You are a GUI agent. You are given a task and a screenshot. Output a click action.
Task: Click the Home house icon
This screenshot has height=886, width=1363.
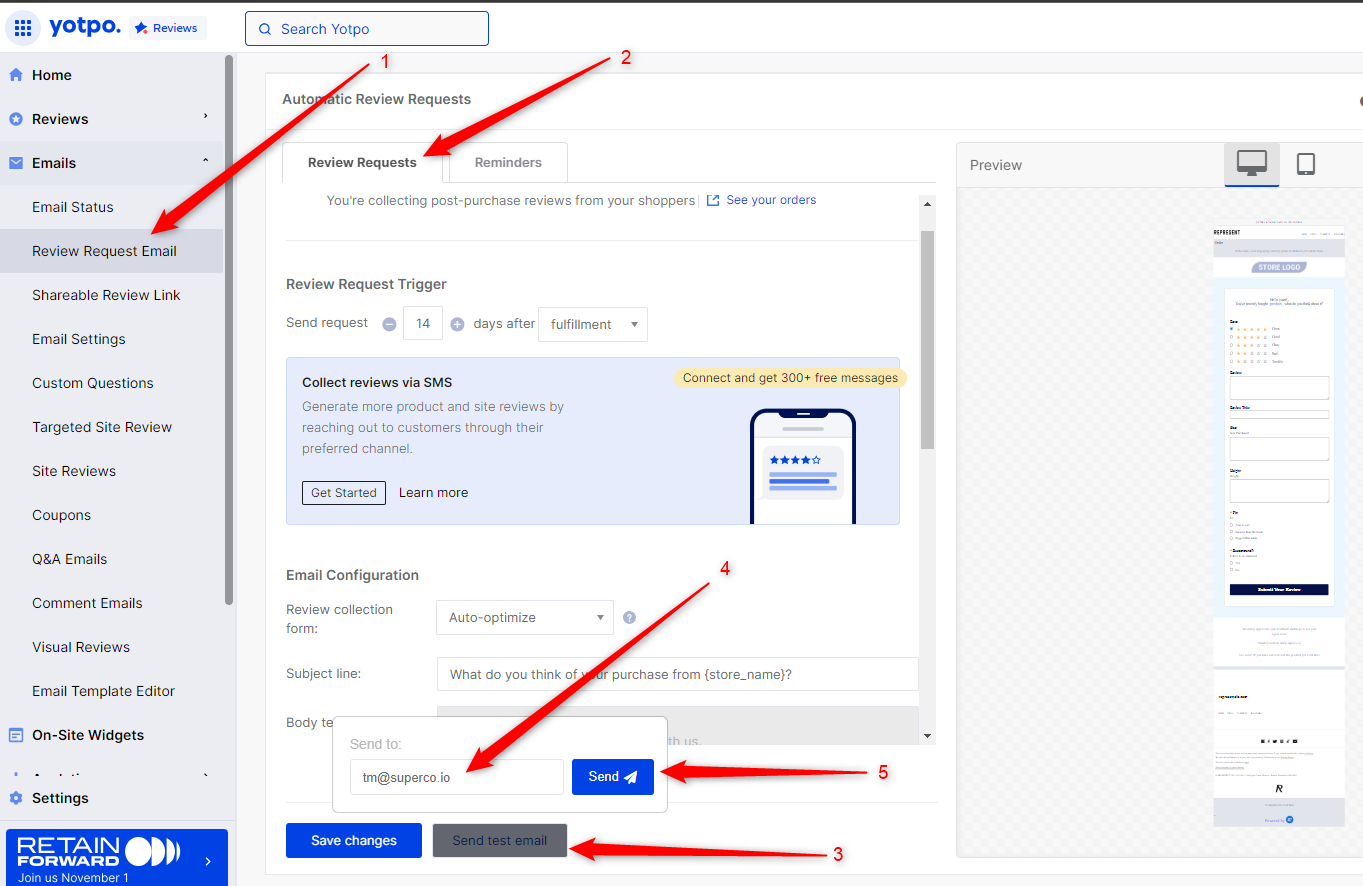point(16,75)
